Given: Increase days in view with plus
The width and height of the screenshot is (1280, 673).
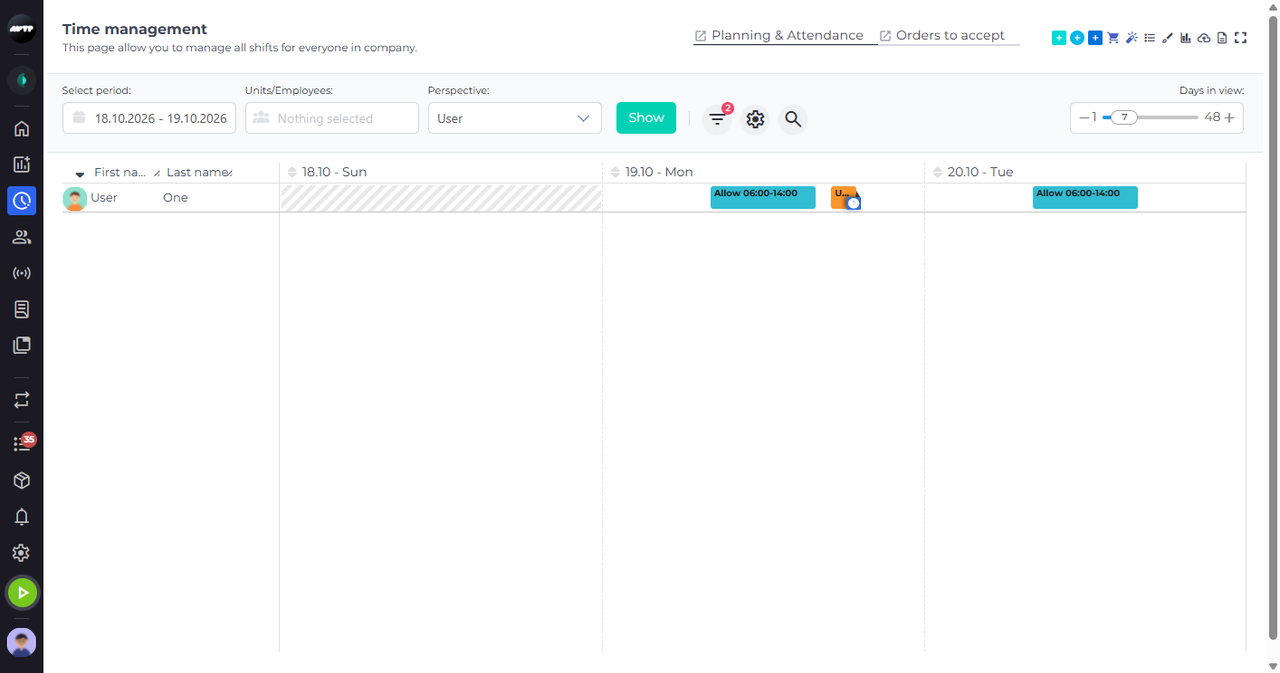Looking at the screenshot, I should (x=1229, y=117).
